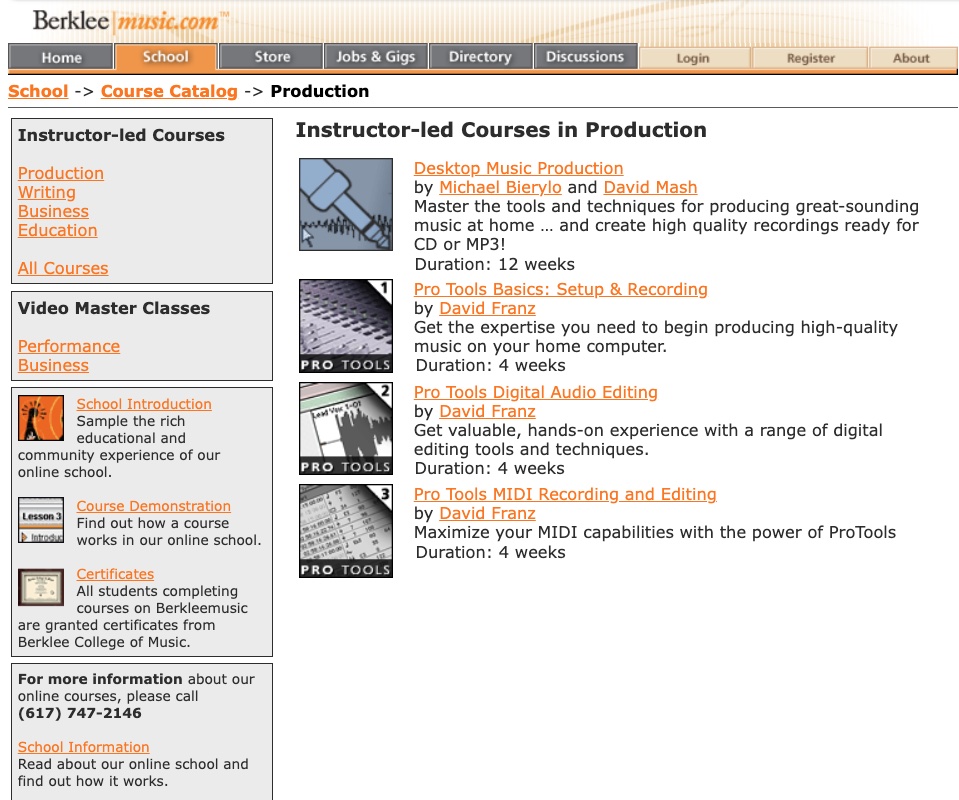
Task: Click the 'Instructor-led Courses in Production' heading
Action: click(501, 130)
